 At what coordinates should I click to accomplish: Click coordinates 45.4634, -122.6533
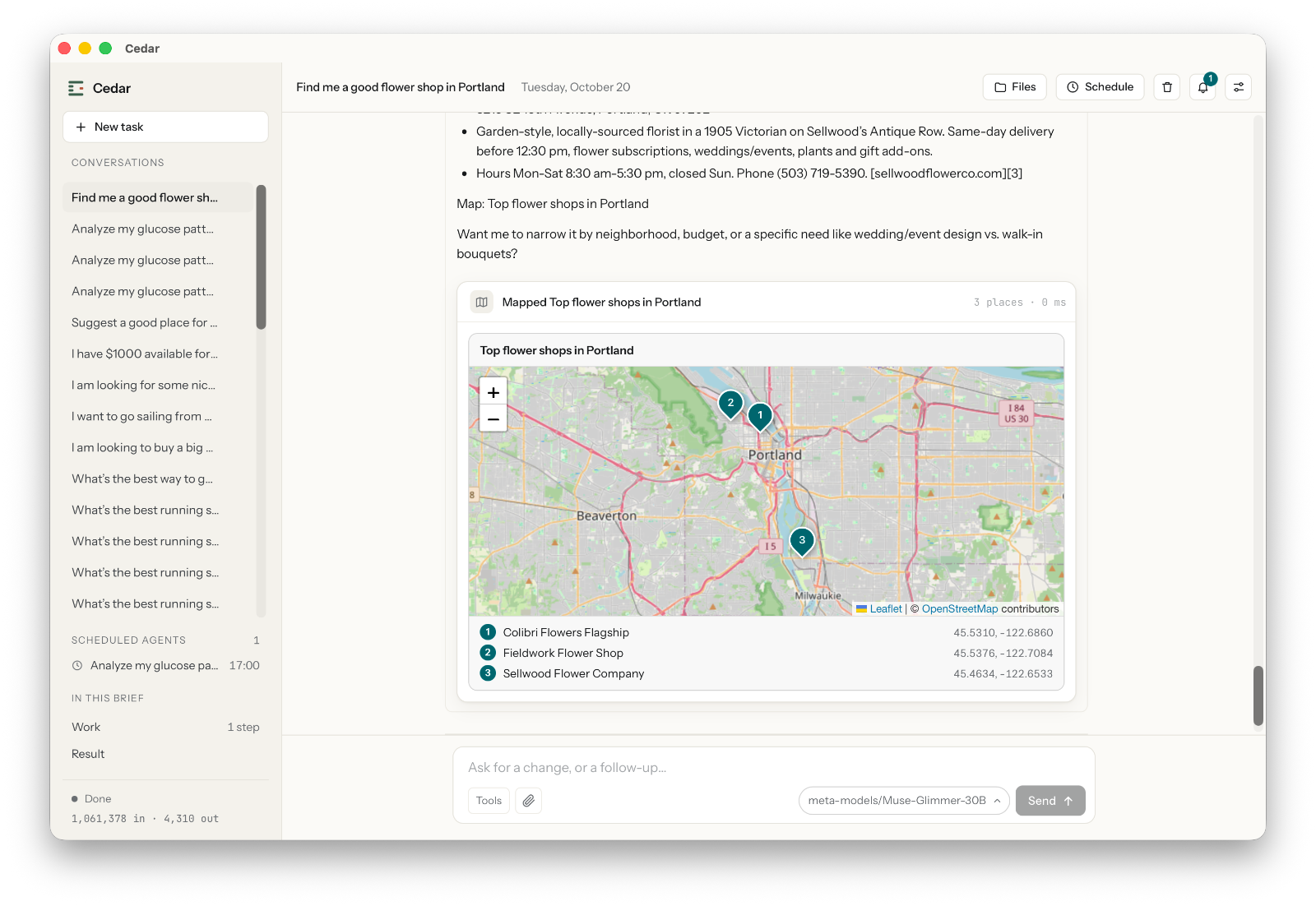(x=1003, y=673)
